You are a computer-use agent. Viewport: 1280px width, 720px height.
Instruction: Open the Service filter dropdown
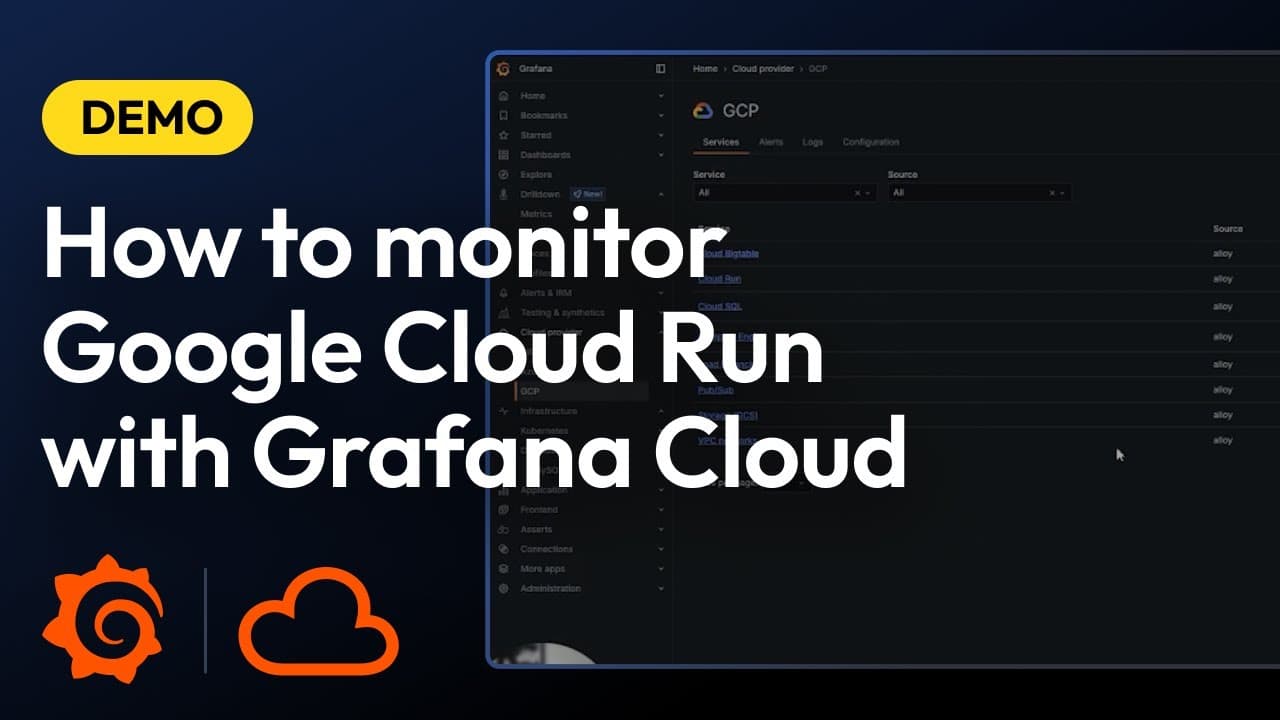click(785, 193)
